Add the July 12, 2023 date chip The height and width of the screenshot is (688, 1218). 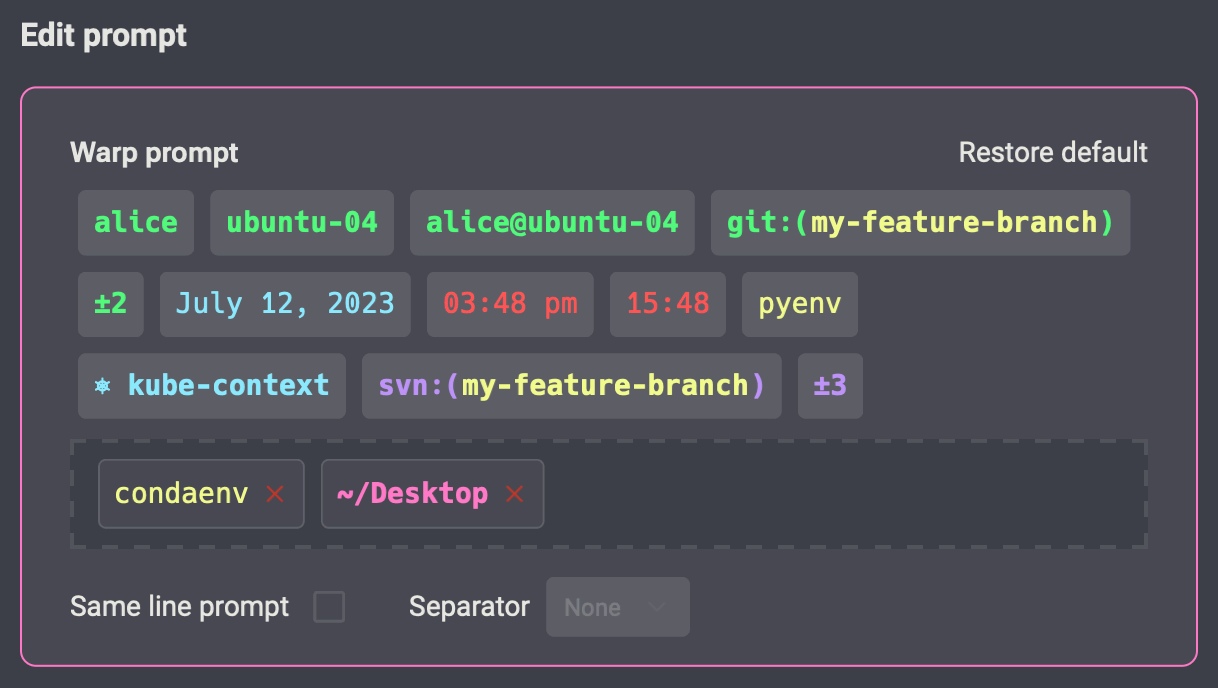click(x=285, y=304)
